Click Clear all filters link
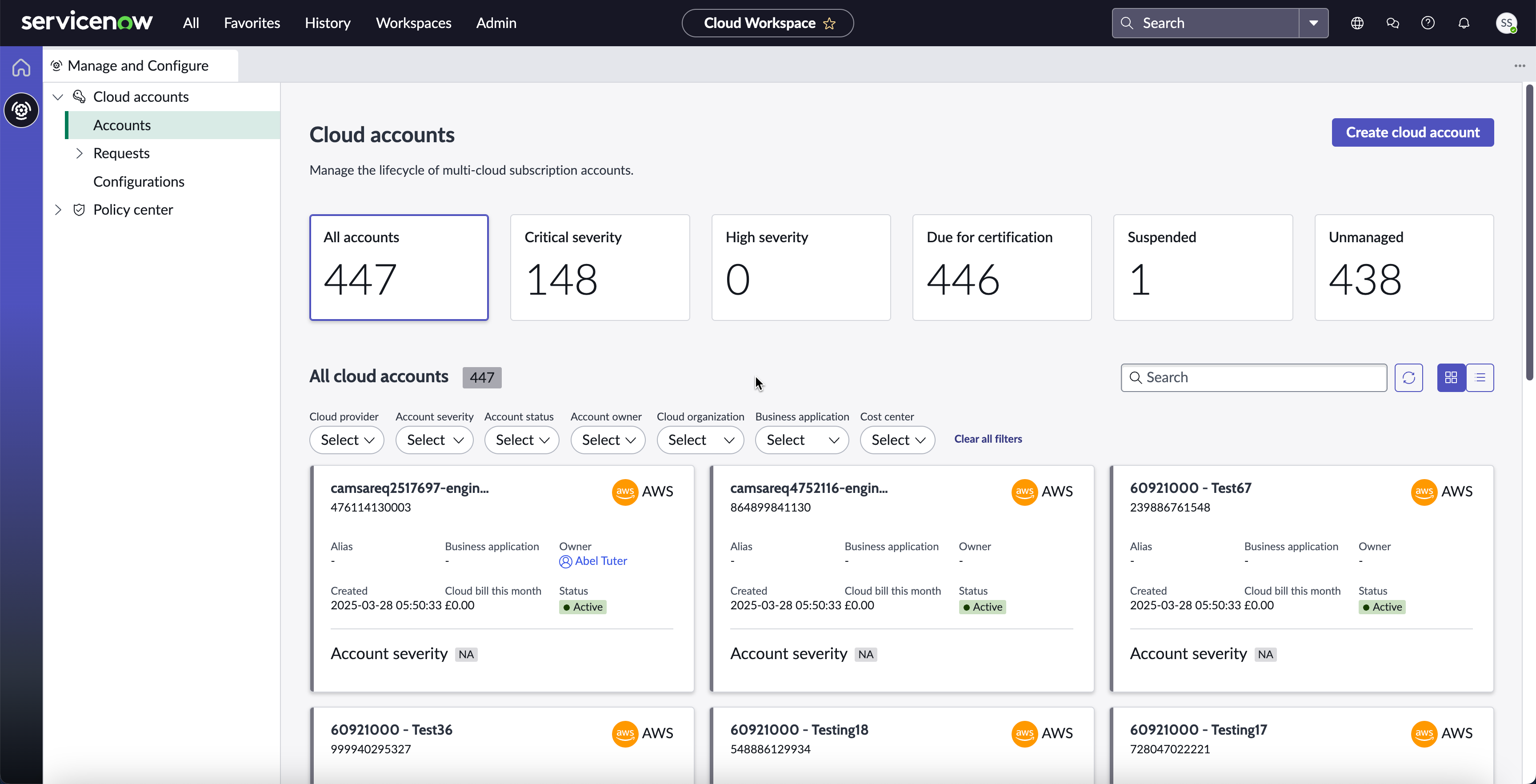 [988, 439]
